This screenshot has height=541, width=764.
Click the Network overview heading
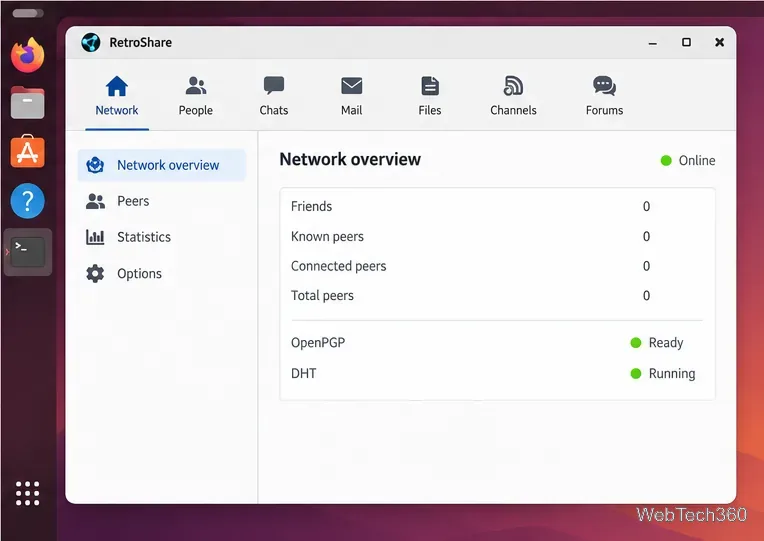[x=350, y=159]
